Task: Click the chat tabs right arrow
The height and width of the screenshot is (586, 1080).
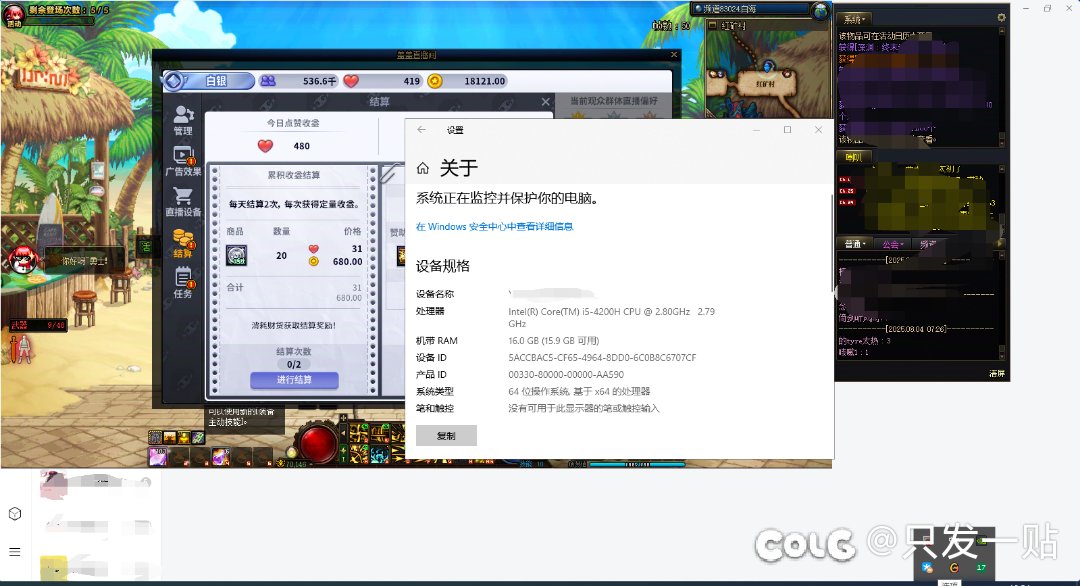Action: (x=1001, y=244)
